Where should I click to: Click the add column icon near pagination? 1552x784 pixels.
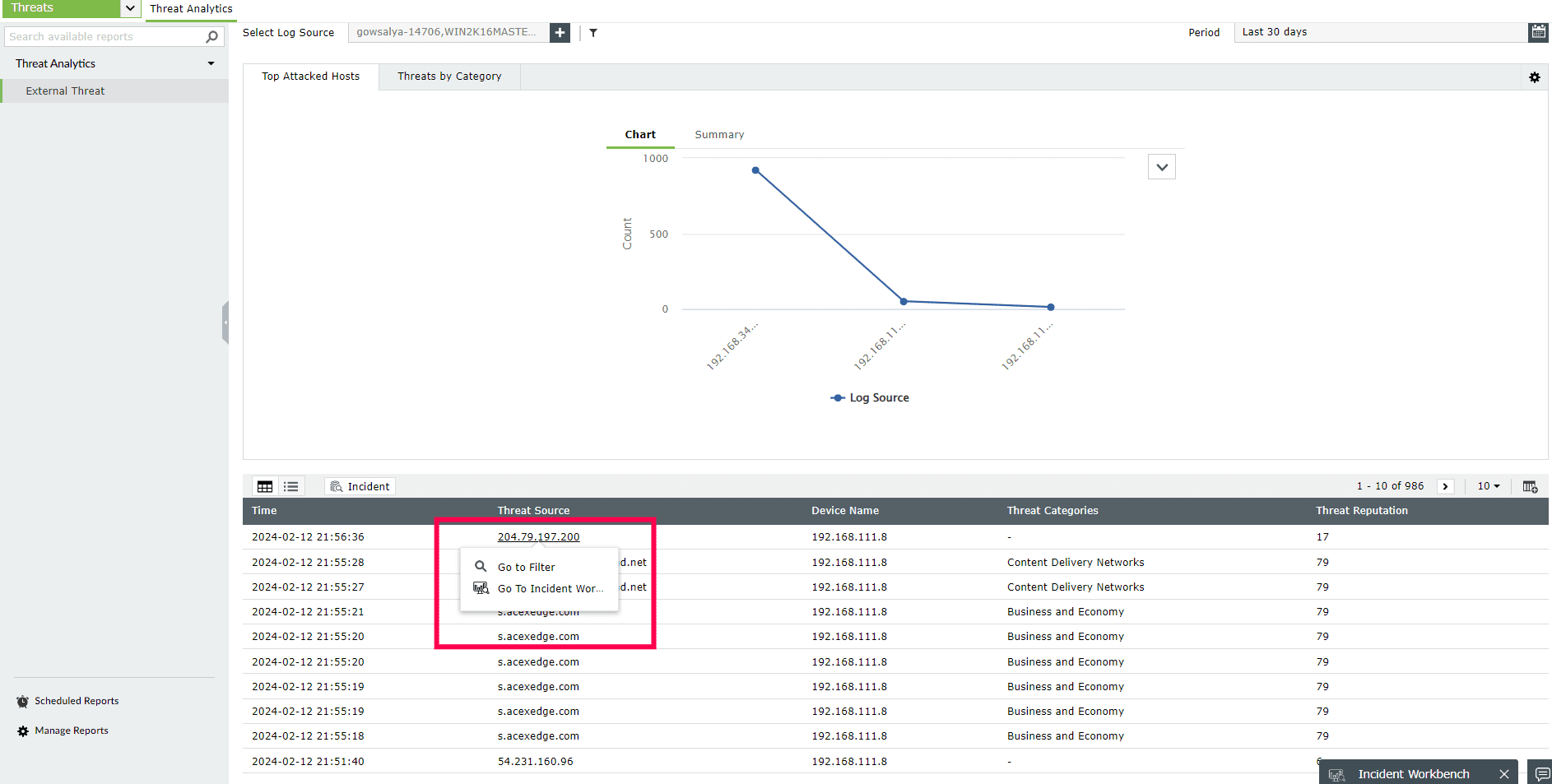(1531, 486)
